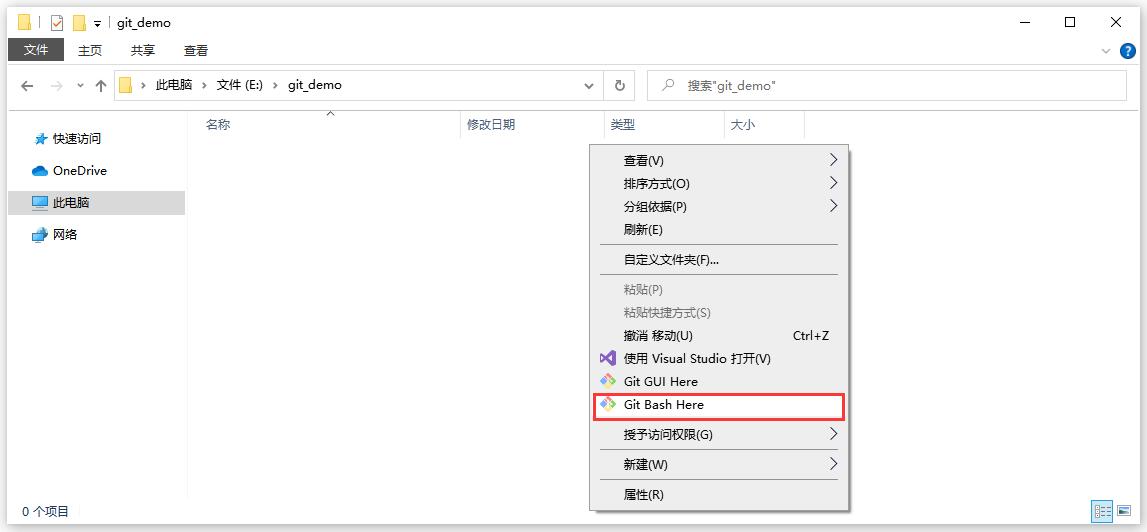Switch to details view icon
The image size is (1147, 532).
[x=1103, y=511]
